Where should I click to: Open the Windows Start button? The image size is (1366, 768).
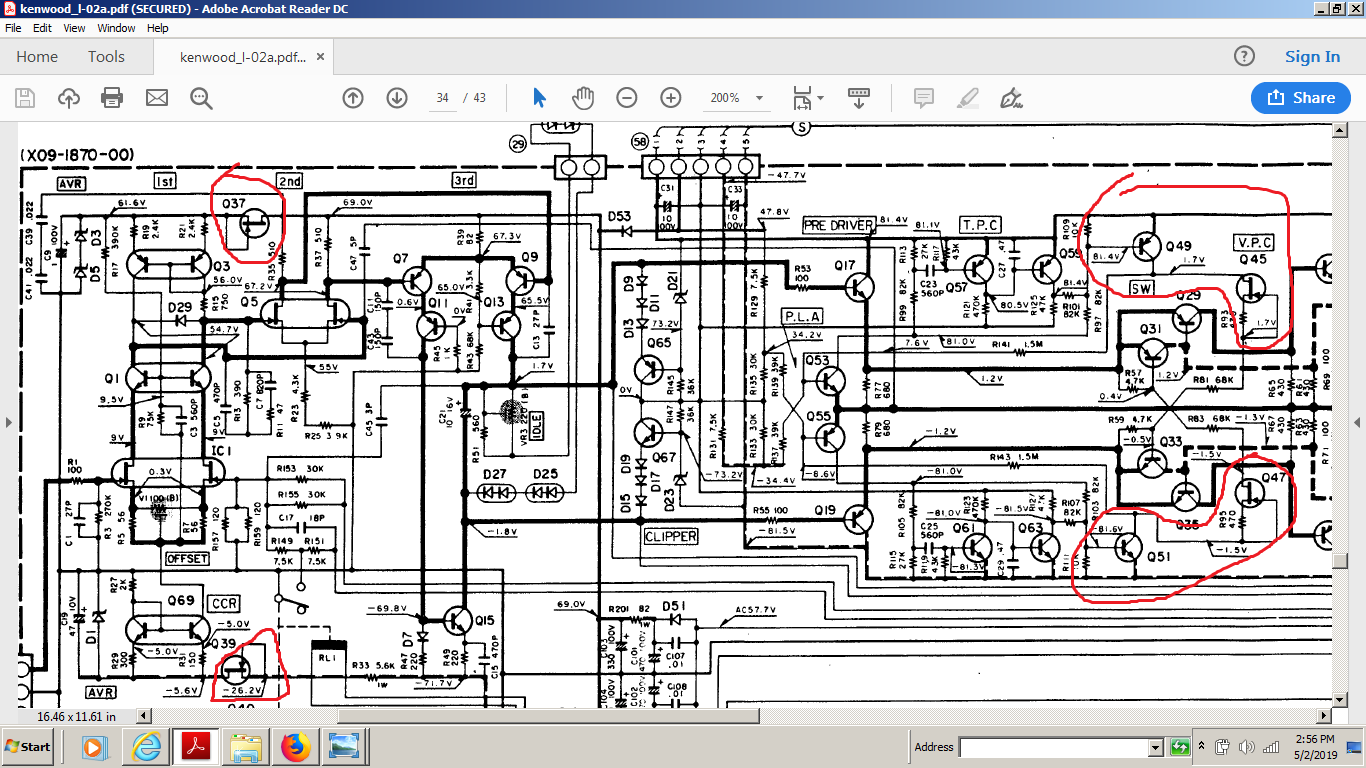point(28,747)
